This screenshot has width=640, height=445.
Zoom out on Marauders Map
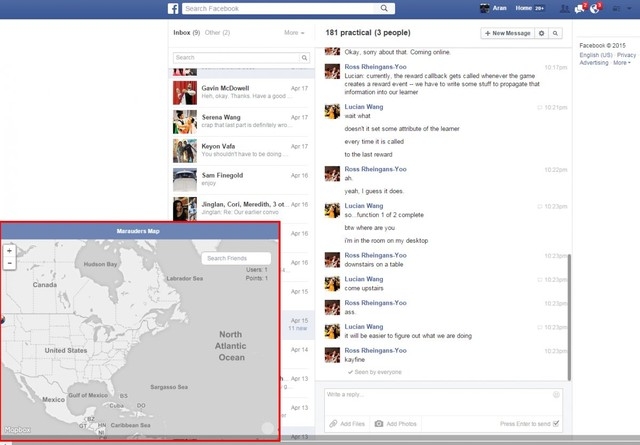tap(9, 263)
